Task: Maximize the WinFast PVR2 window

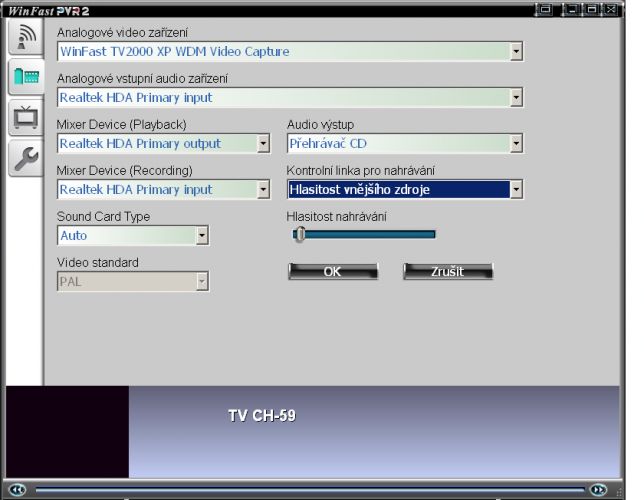Action: (591, 9)
